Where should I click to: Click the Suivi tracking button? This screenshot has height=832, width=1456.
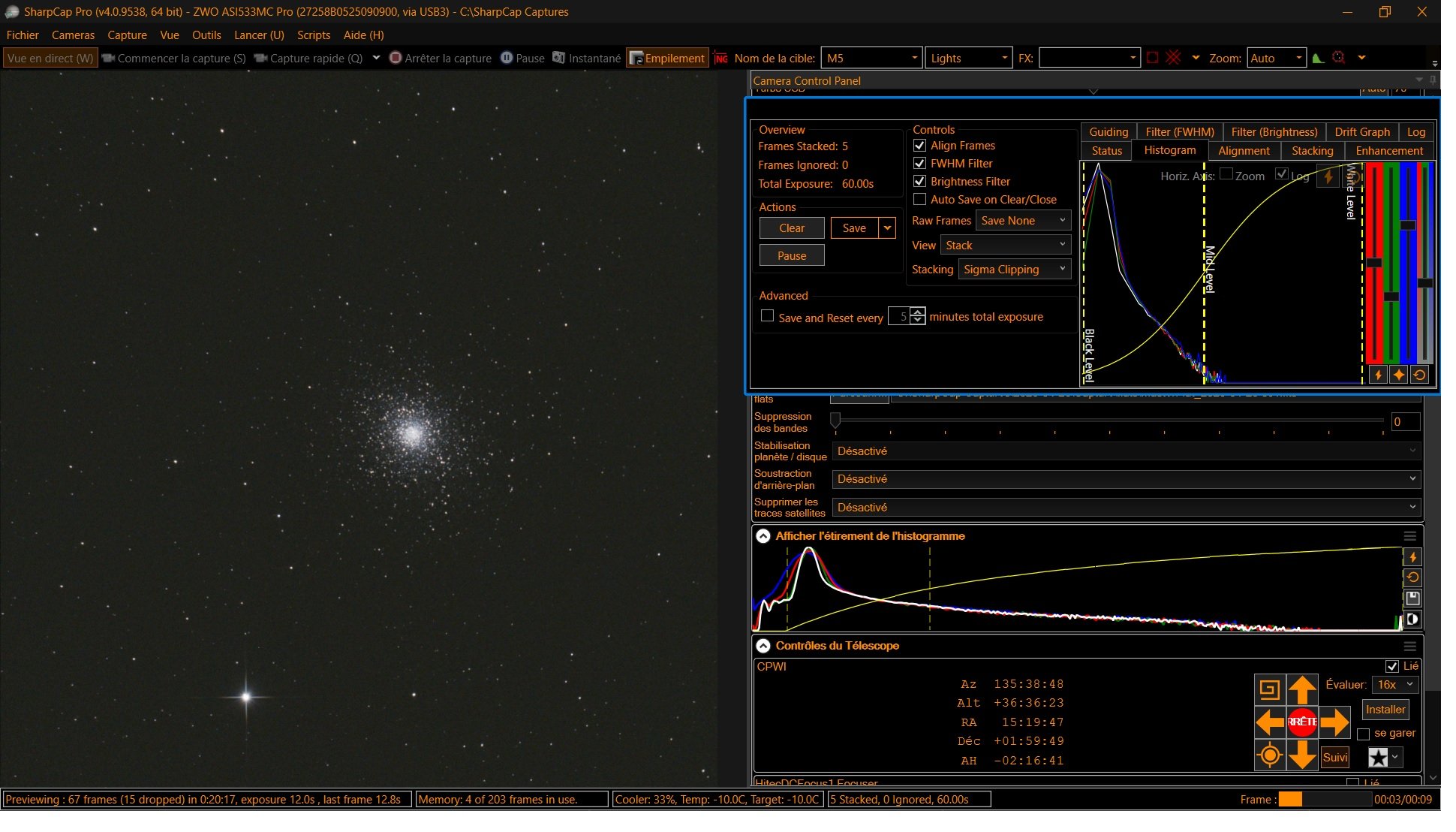coord(1335,757)
